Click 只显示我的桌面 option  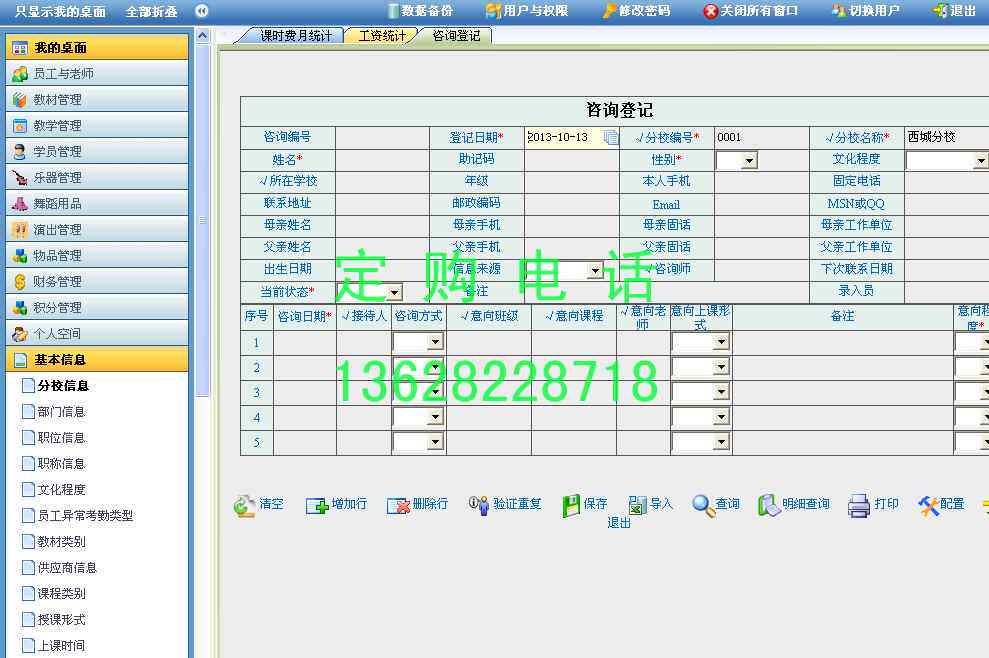61,11
